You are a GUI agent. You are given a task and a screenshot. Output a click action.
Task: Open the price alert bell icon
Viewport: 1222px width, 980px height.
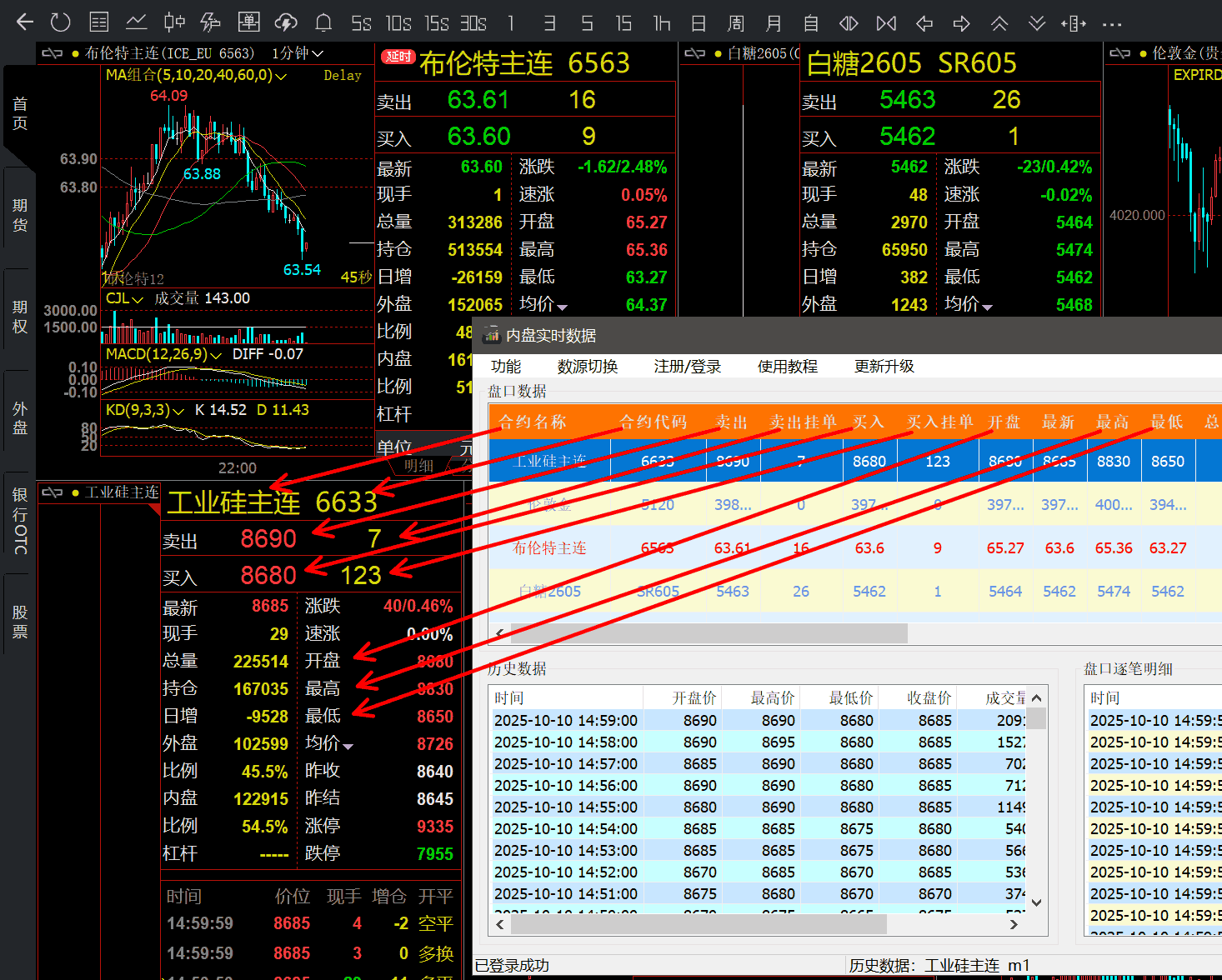click(x=323, y=22)
